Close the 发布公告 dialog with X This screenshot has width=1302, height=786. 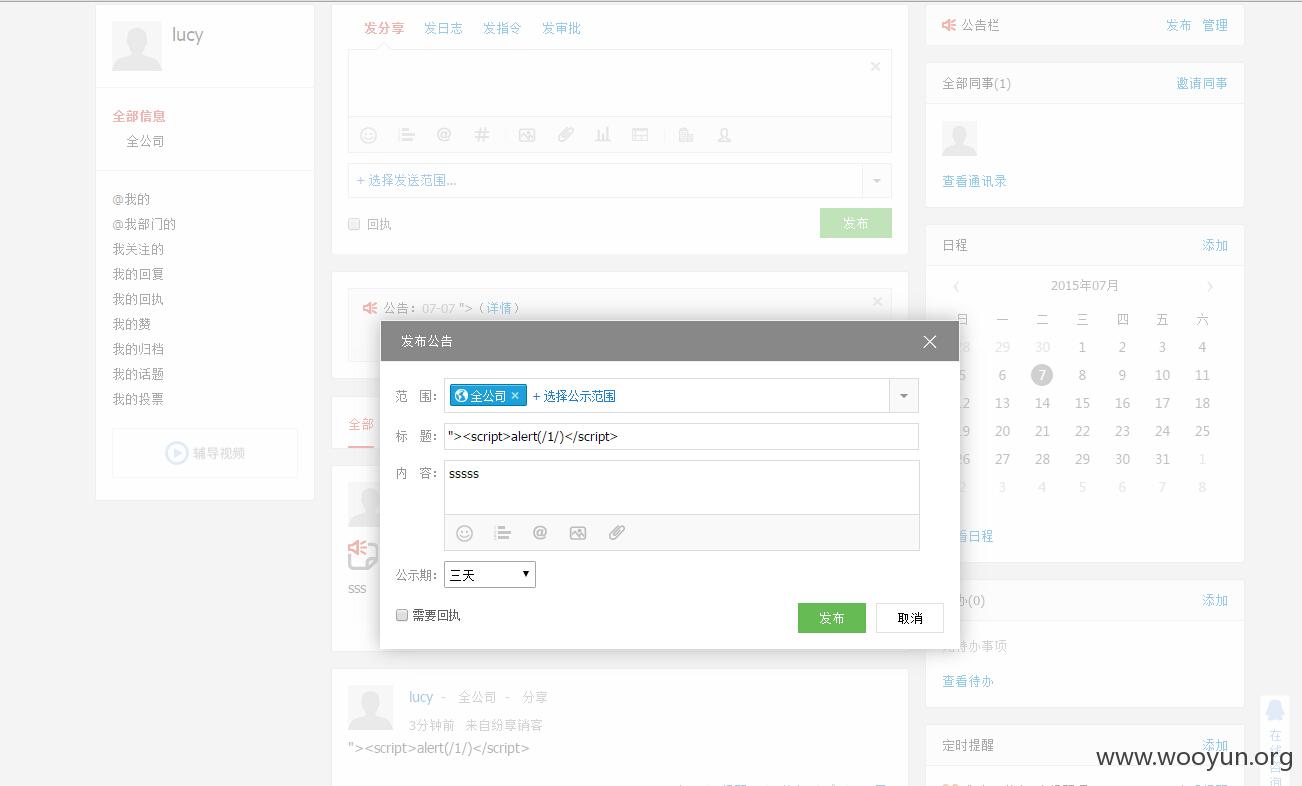click(x=930, y=341)
